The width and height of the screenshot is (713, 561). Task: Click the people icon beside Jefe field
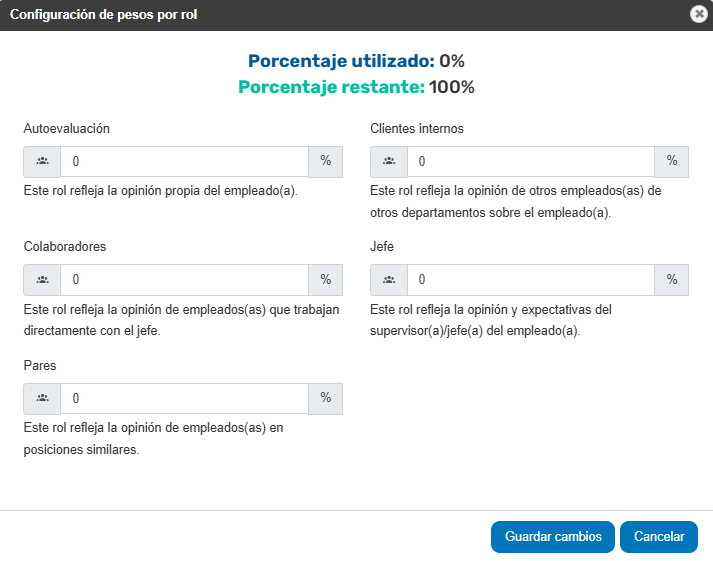389,280
